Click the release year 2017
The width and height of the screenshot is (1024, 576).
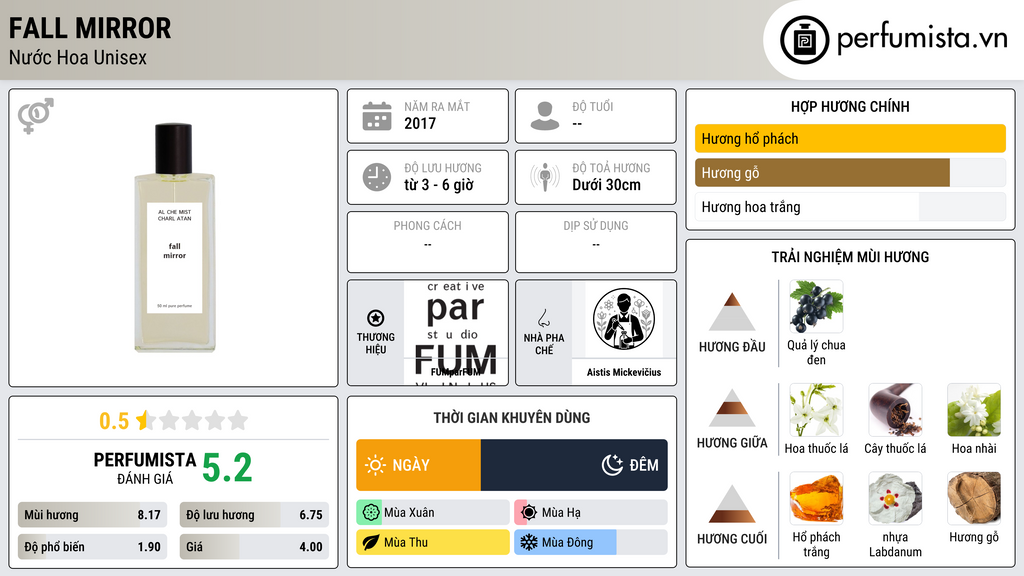[420, 123]
